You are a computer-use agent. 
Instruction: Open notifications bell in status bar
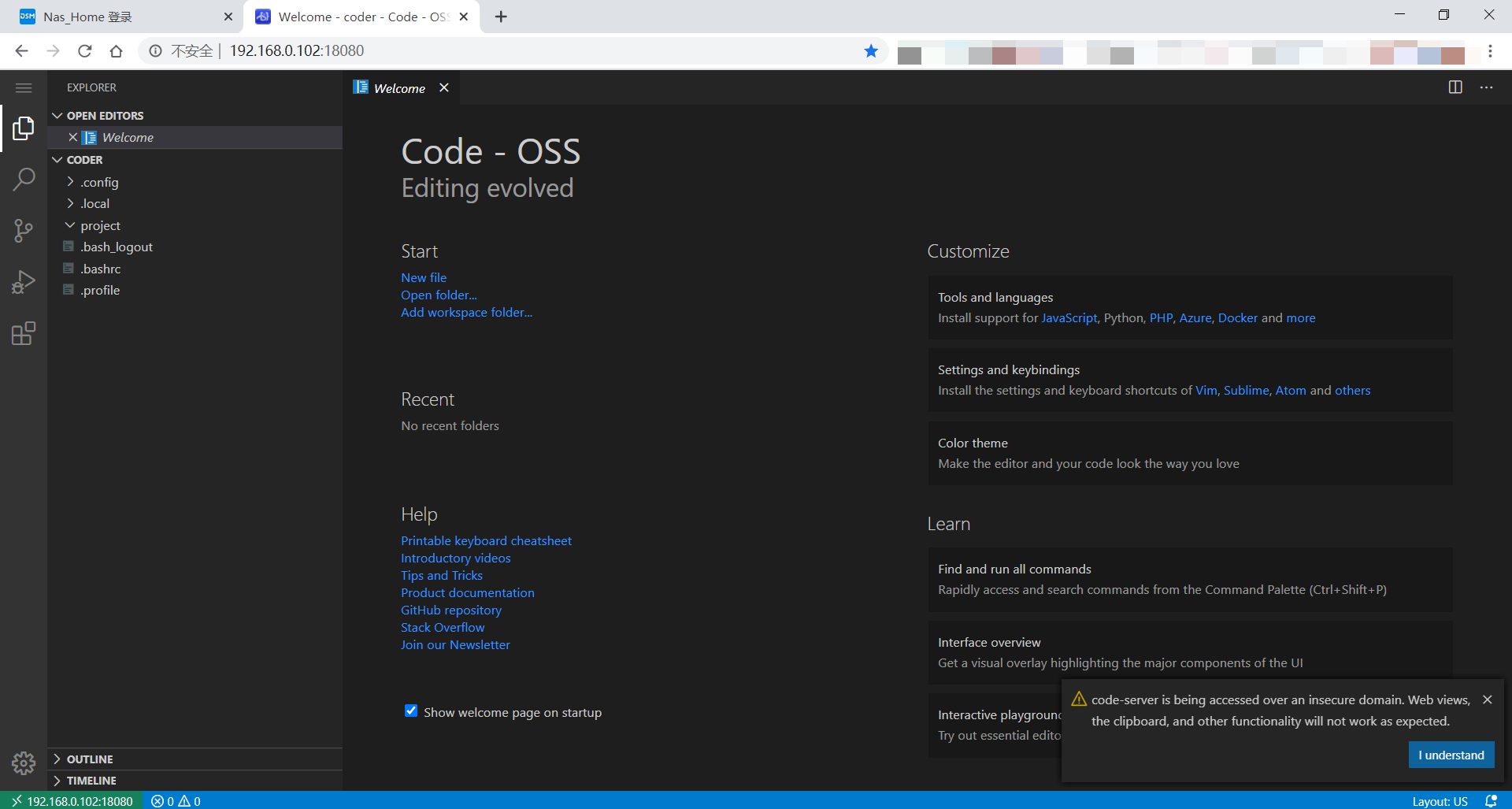[1491, 800]
